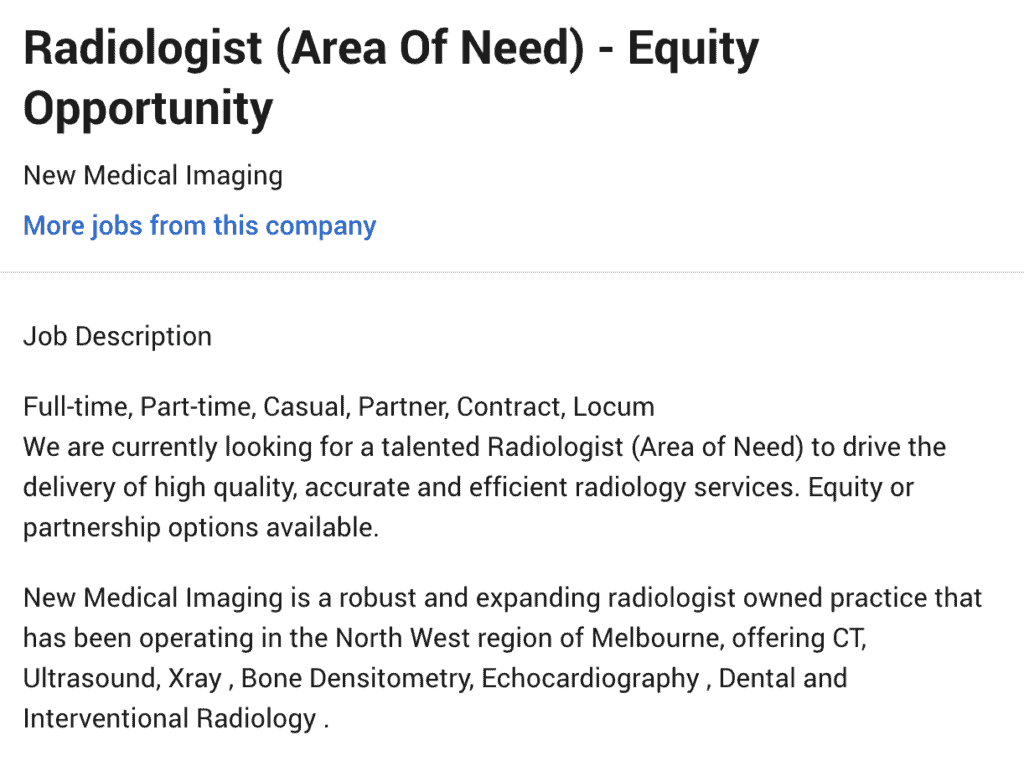Click the company name "New Medical Imaging" under the title
The height and width of the screenshot is (761, 1024).
click(153, 176)
